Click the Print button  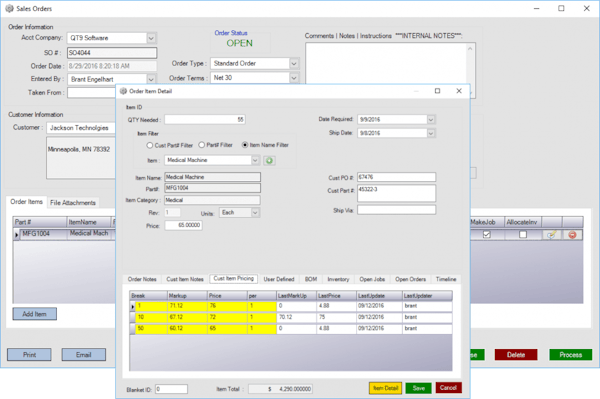coord(29,355)
